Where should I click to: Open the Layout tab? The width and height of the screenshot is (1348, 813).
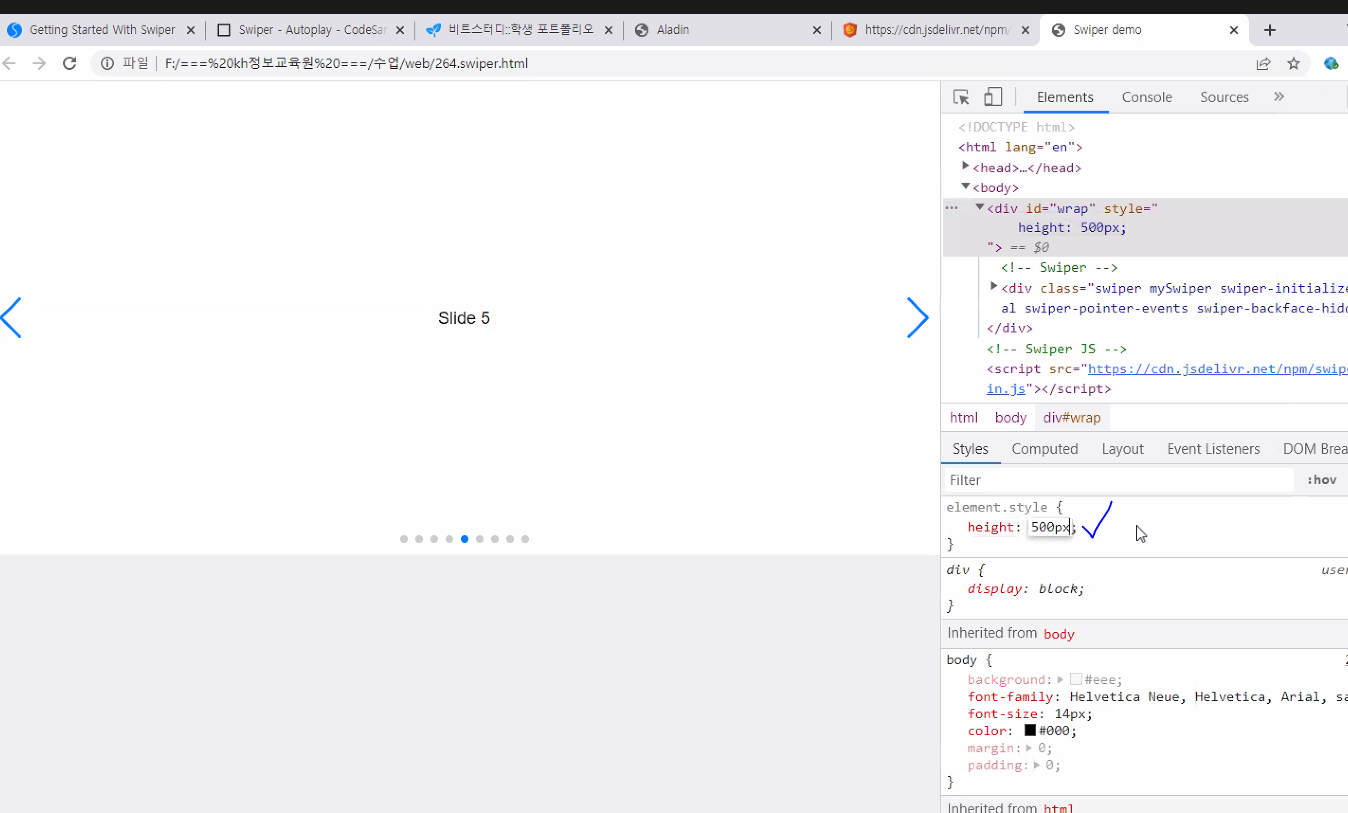pyautogui.click(x=1123, y=449)
